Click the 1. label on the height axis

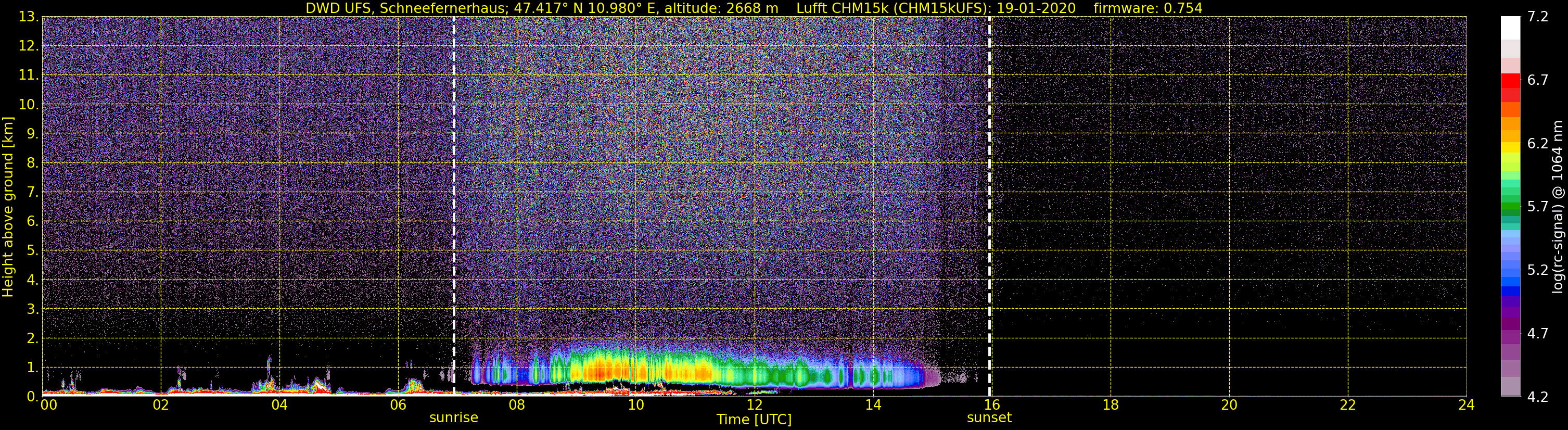click(x=32, y=367)
